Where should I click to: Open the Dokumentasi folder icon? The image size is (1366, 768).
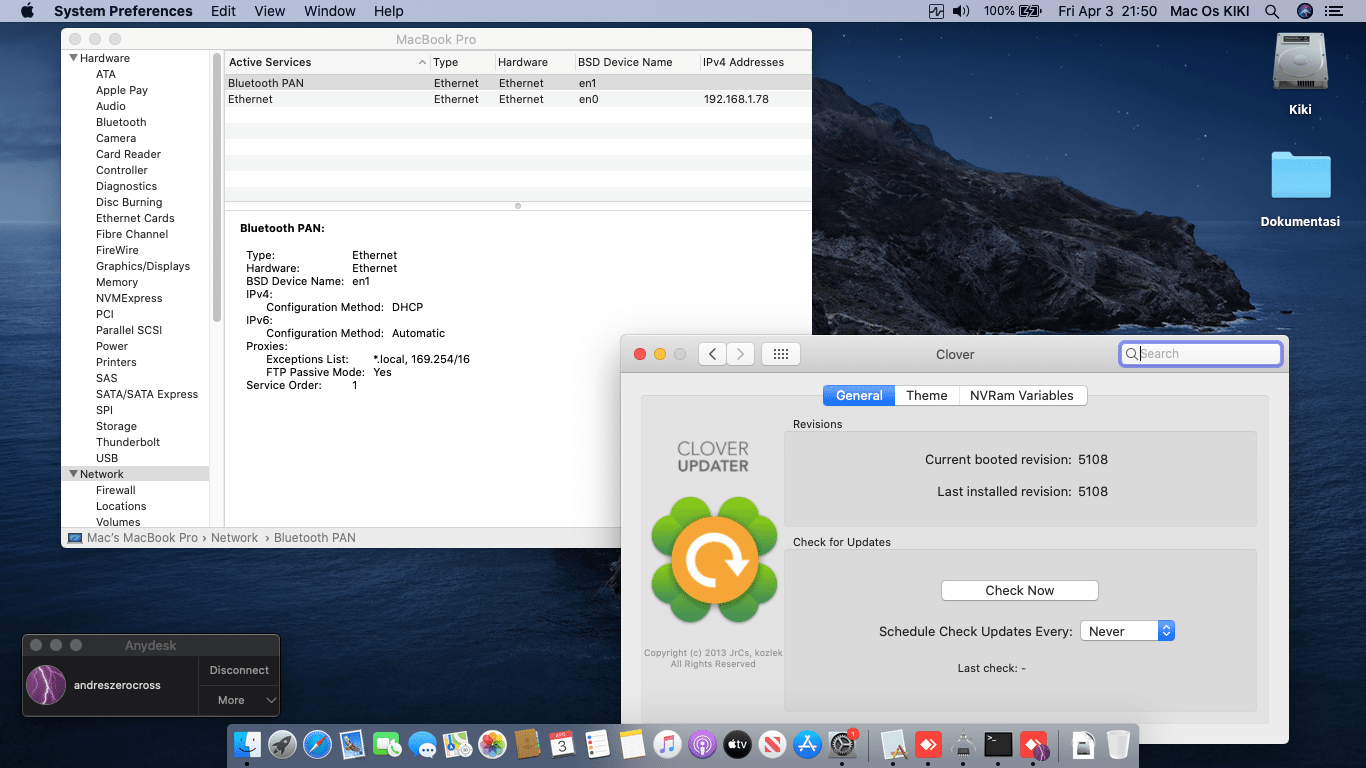pos(1300,176)
